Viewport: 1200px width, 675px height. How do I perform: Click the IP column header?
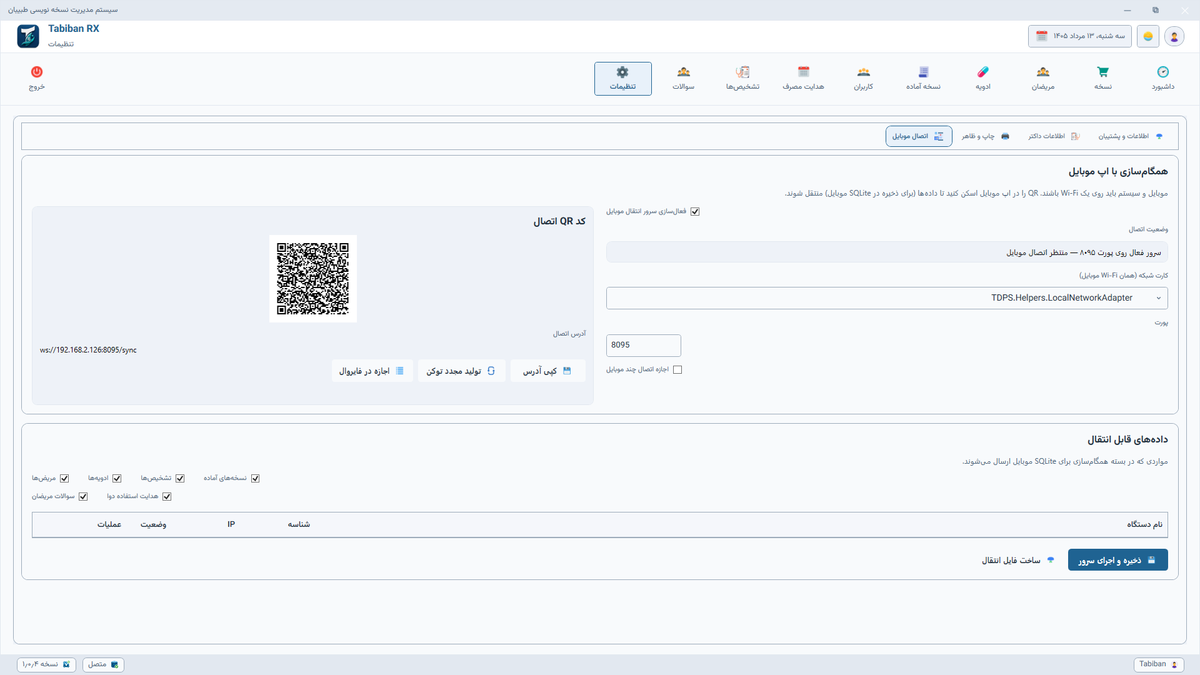(x=231, y=524)
